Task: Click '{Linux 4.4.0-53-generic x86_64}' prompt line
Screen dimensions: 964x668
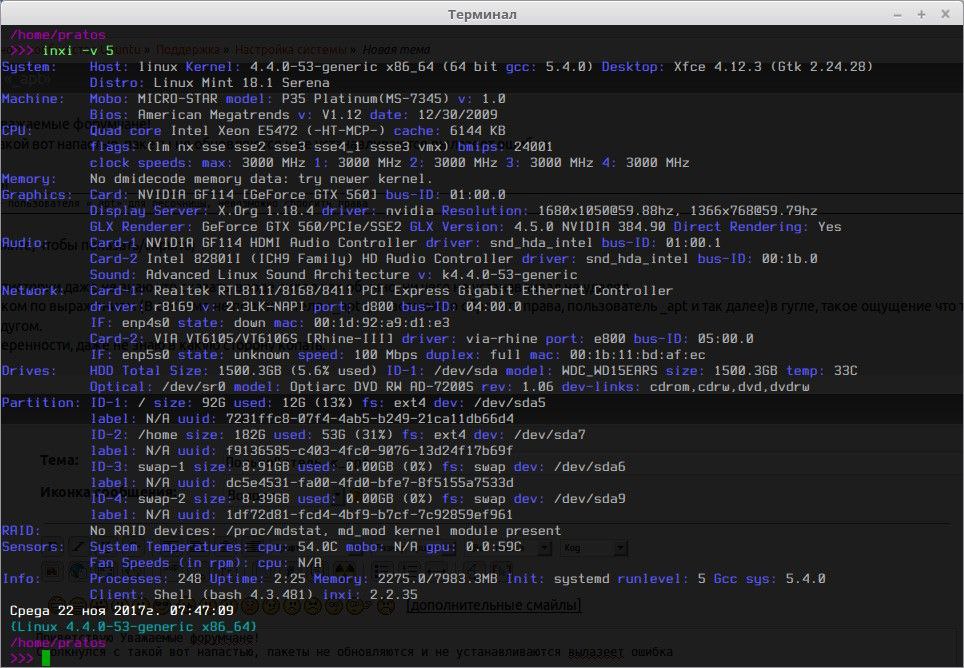Action: pyautogui.click(x=133, y=626)
